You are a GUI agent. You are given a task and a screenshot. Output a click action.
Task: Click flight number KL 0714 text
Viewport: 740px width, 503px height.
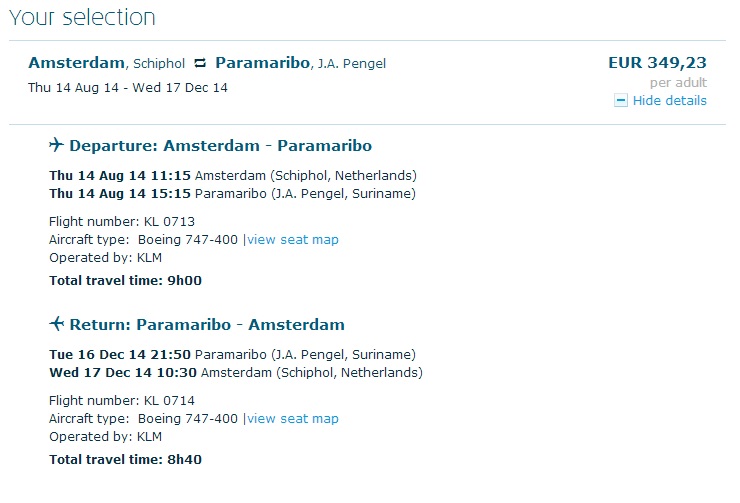tap(122, 401)
